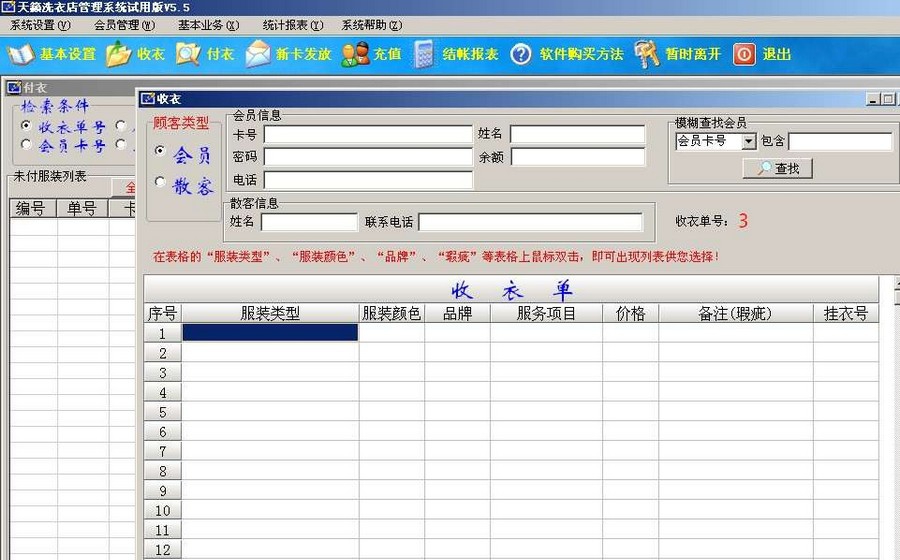Click 暂时离开 toolbar label
Viewport: 900px width, 560px height.
(x=693, y=55)
